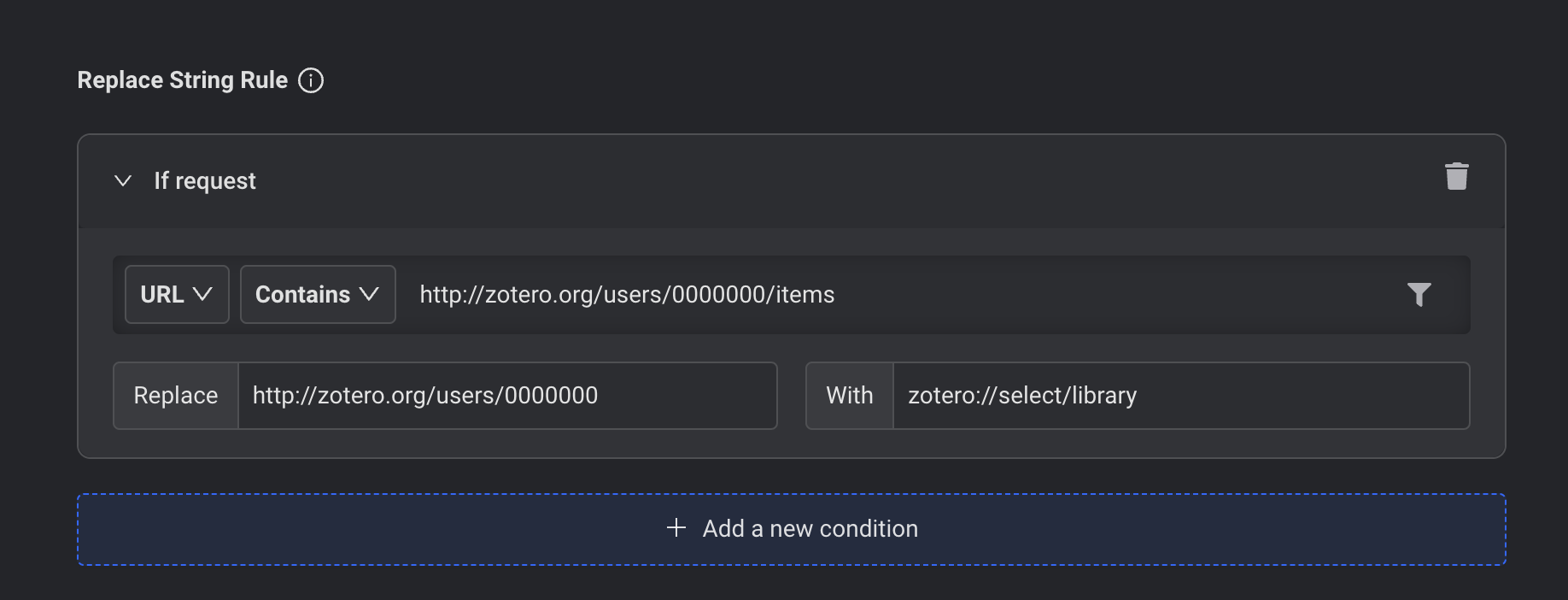Screen dimensions: 1568x600
Task: Click the With label addon
Action: pyautogui.click(x=850, y=396)
